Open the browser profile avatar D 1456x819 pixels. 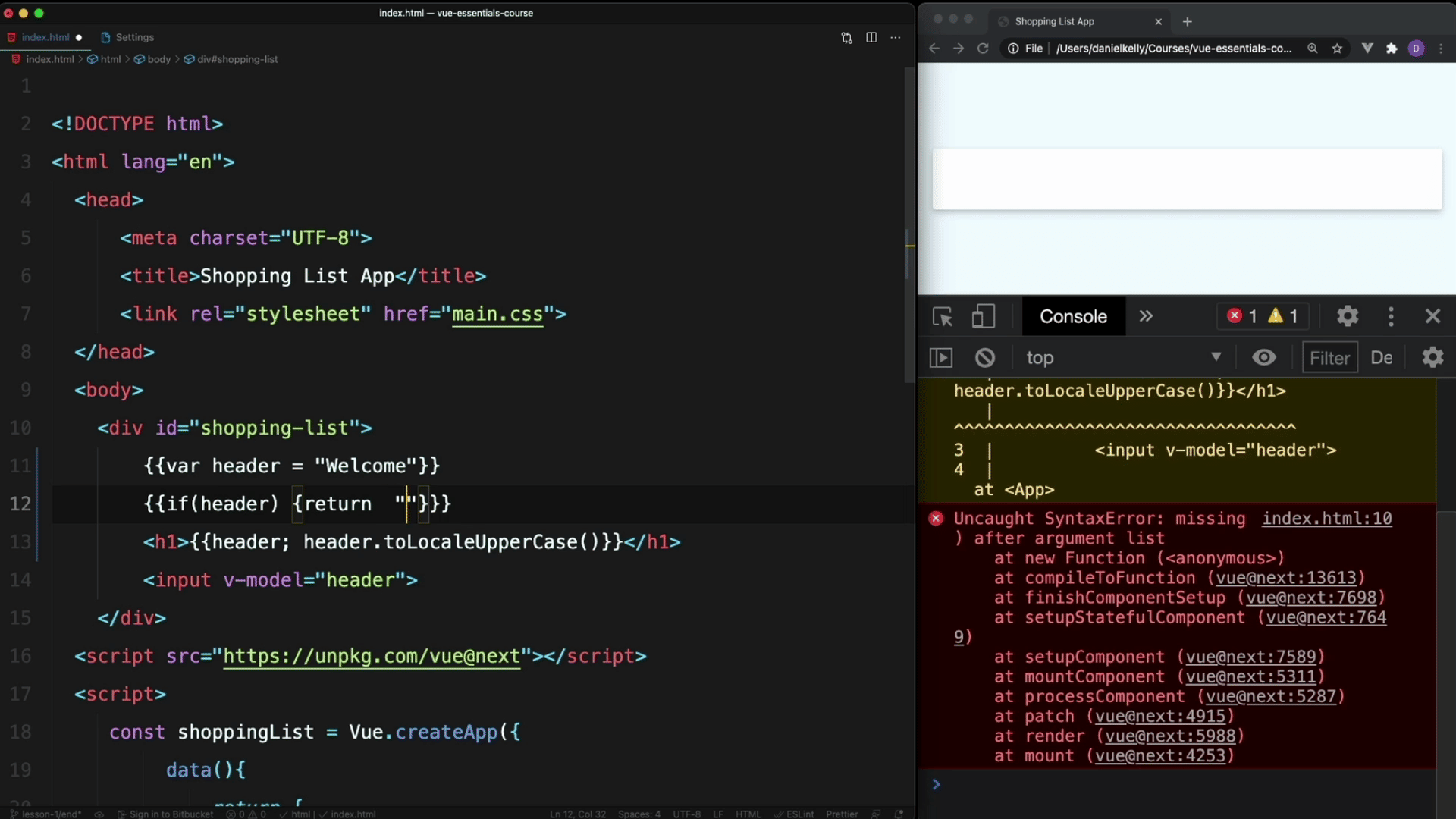coord(1416,49)
